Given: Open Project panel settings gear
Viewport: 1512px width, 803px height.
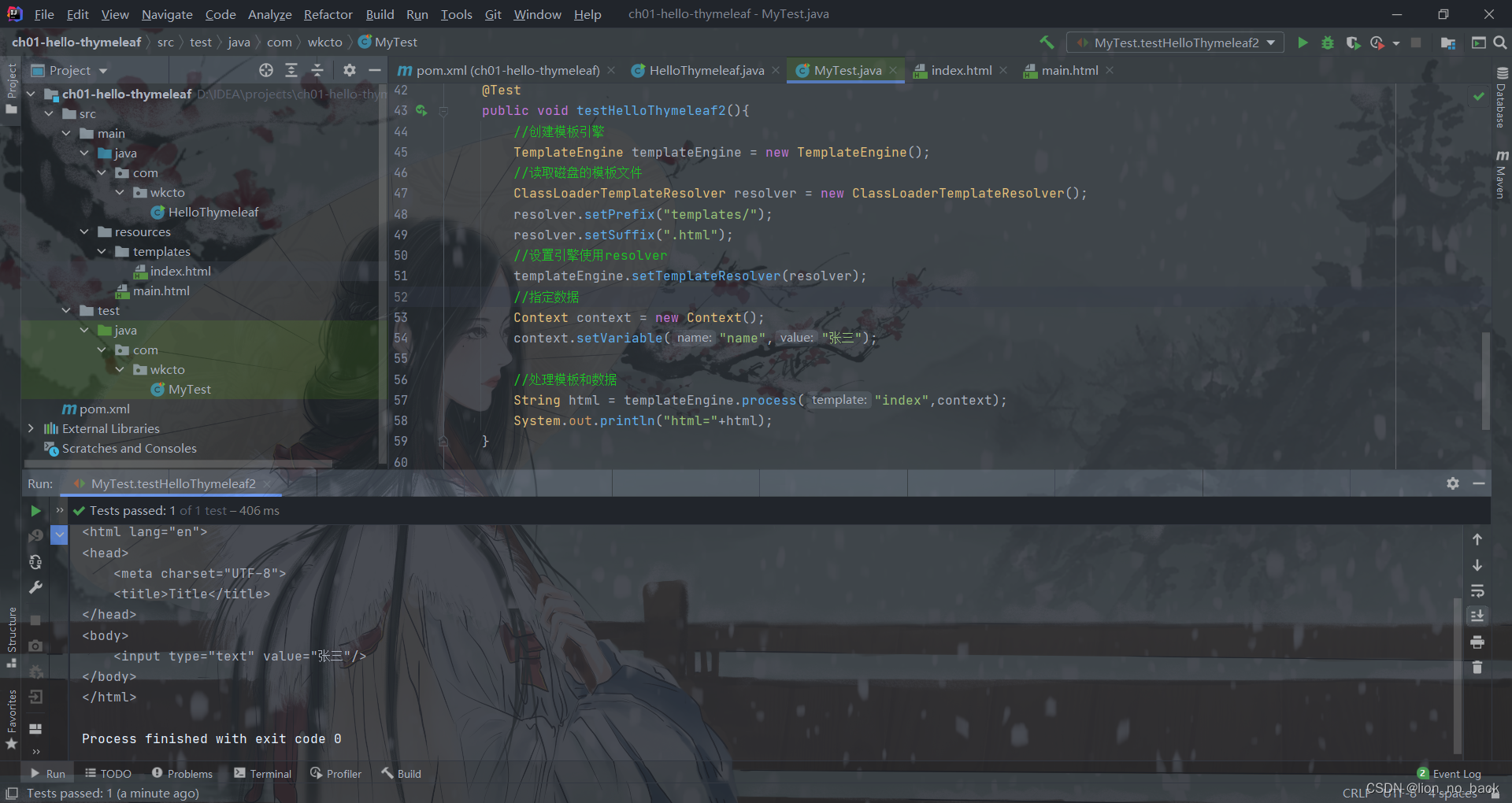Looking at the screenshot, I should click(x=350, y=70).
